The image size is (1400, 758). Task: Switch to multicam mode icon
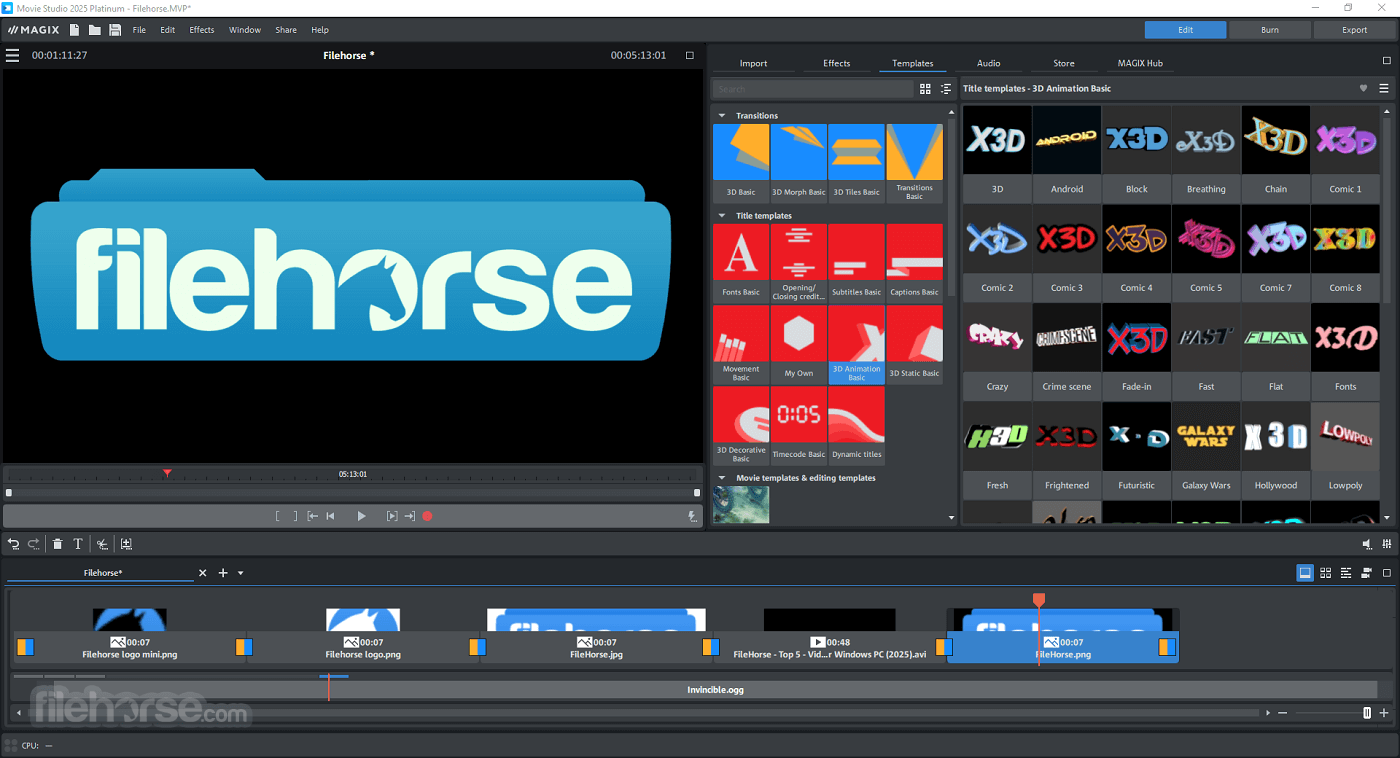1366,573
